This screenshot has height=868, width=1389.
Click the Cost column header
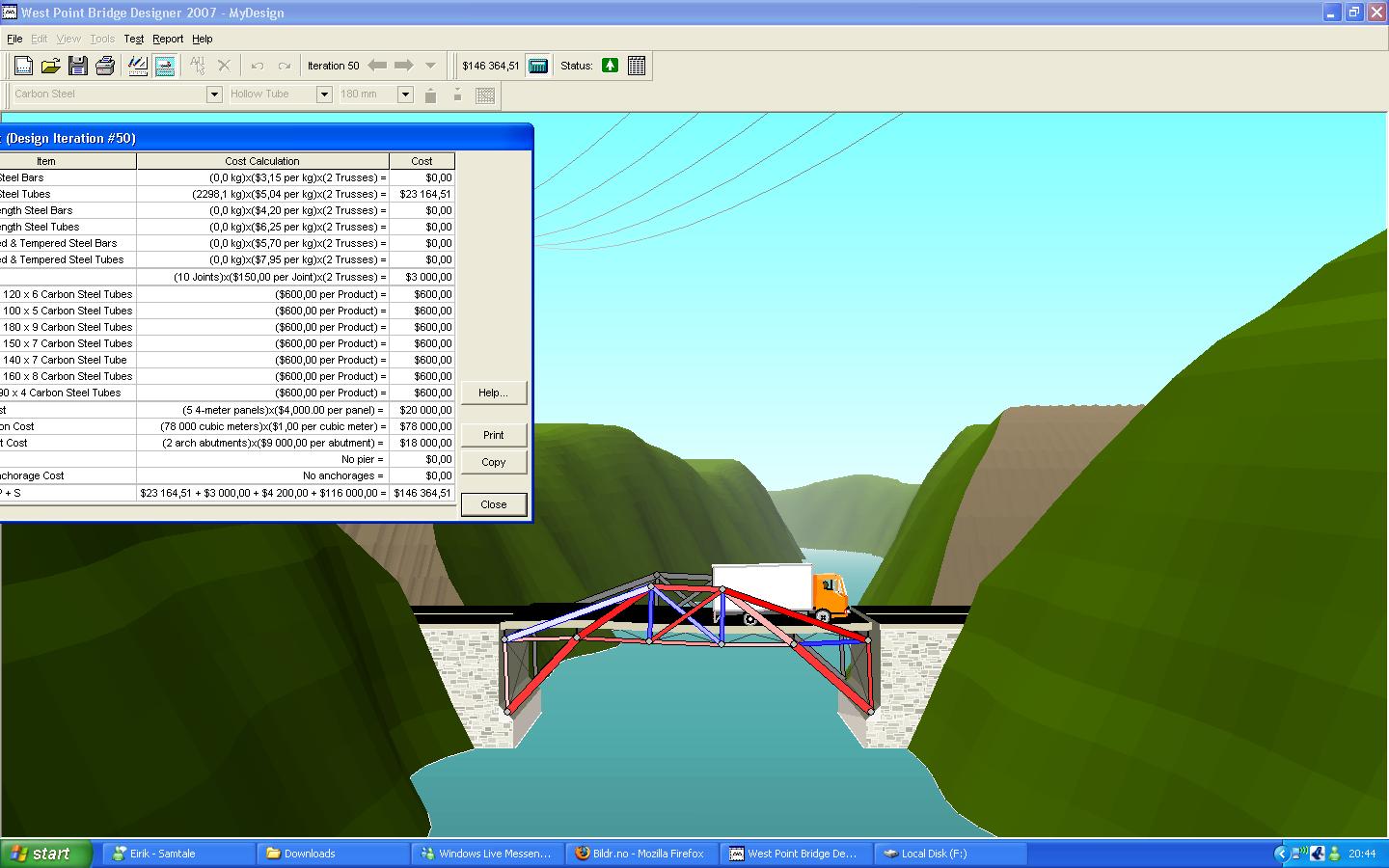coord(422,161)
